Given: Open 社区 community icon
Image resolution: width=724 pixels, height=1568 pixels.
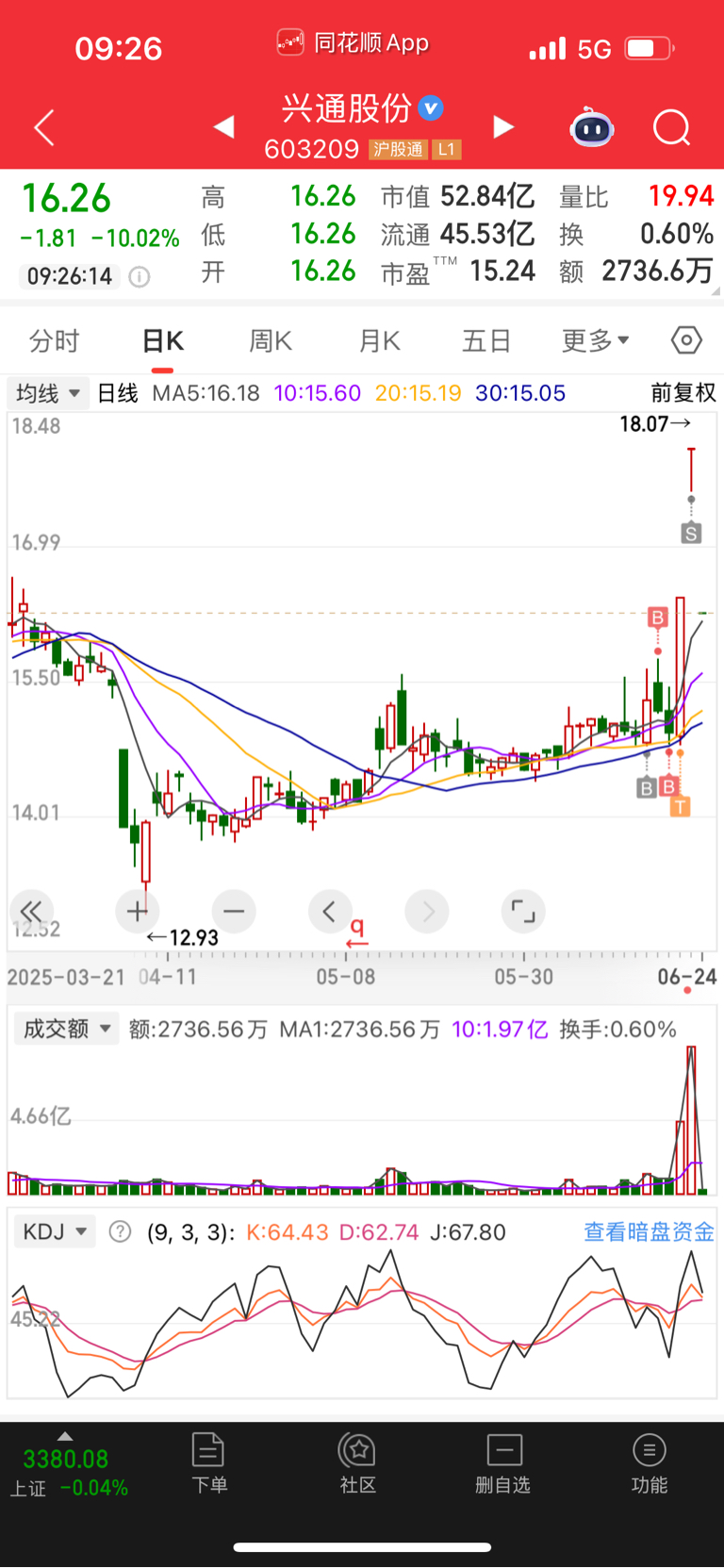Looking at the screenshot, I should click(x=358, y=1463).
